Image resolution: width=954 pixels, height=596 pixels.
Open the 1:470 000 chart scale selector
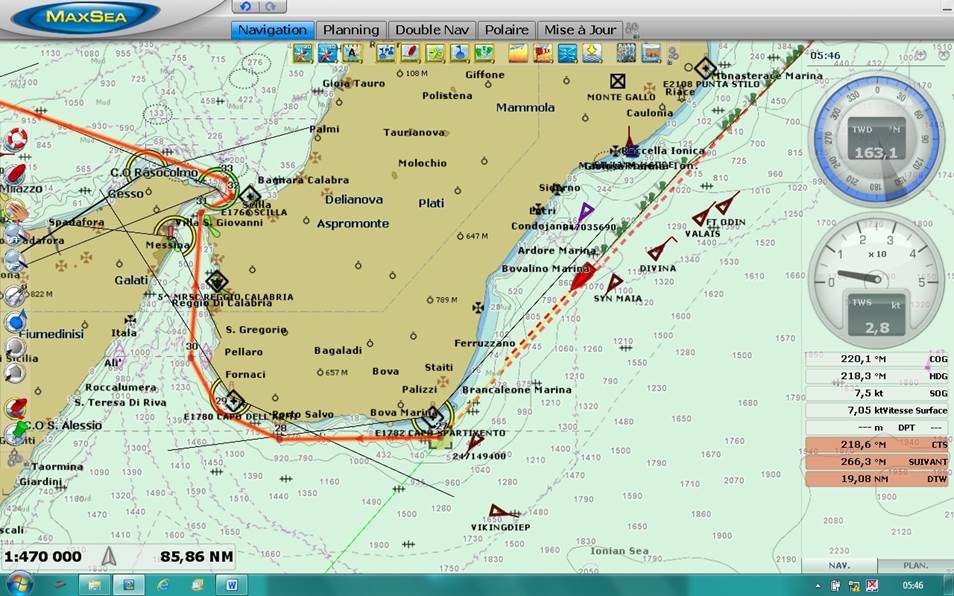(43, 557)
